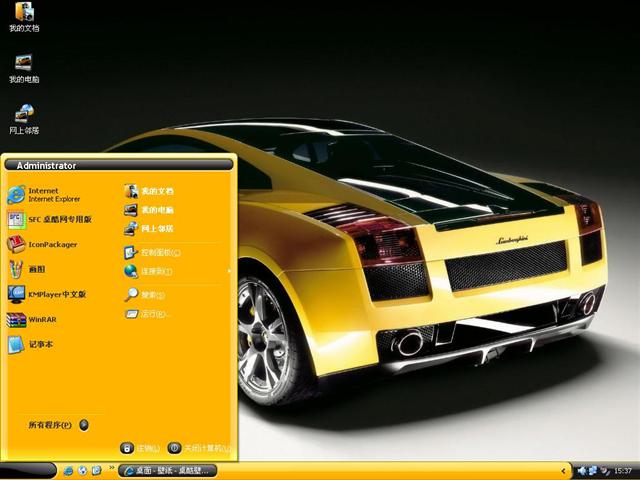Viewport: 640px width, 480px height.
Task: Click the 关闭计算机 (Shut Down) button
Action: pos(200,448)
